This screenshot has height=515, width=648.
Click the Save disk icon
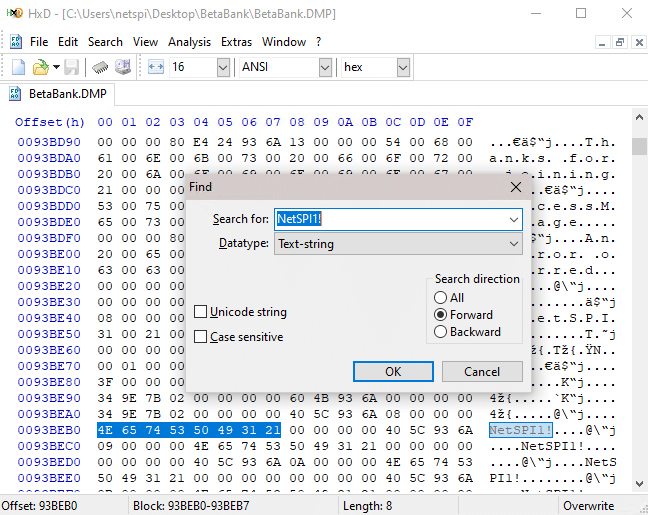(72, 67)
